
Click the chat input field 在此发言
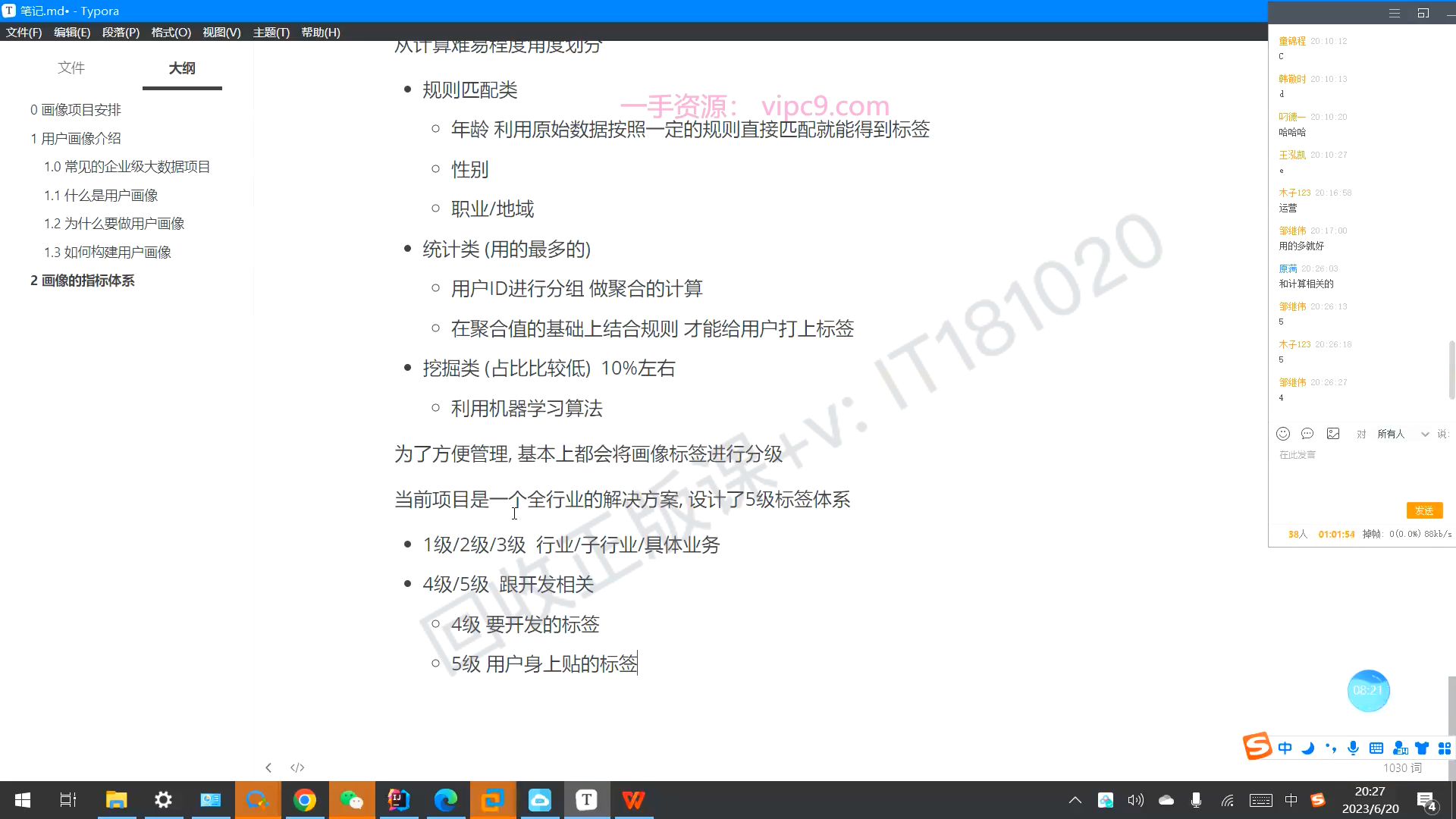coord(1350,474)
